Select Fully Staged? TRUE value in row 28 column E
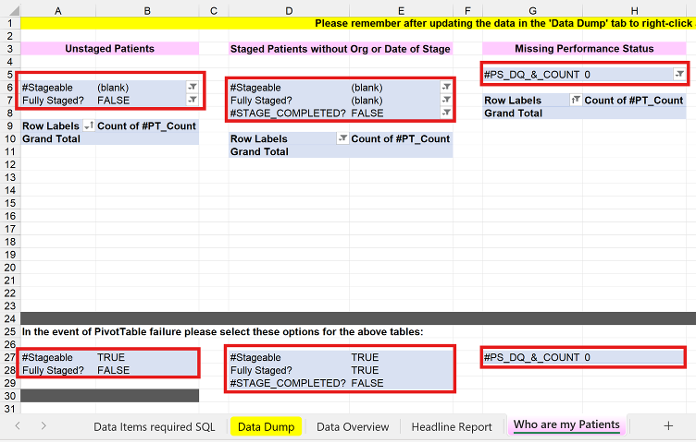 click(x=401, y=370)
